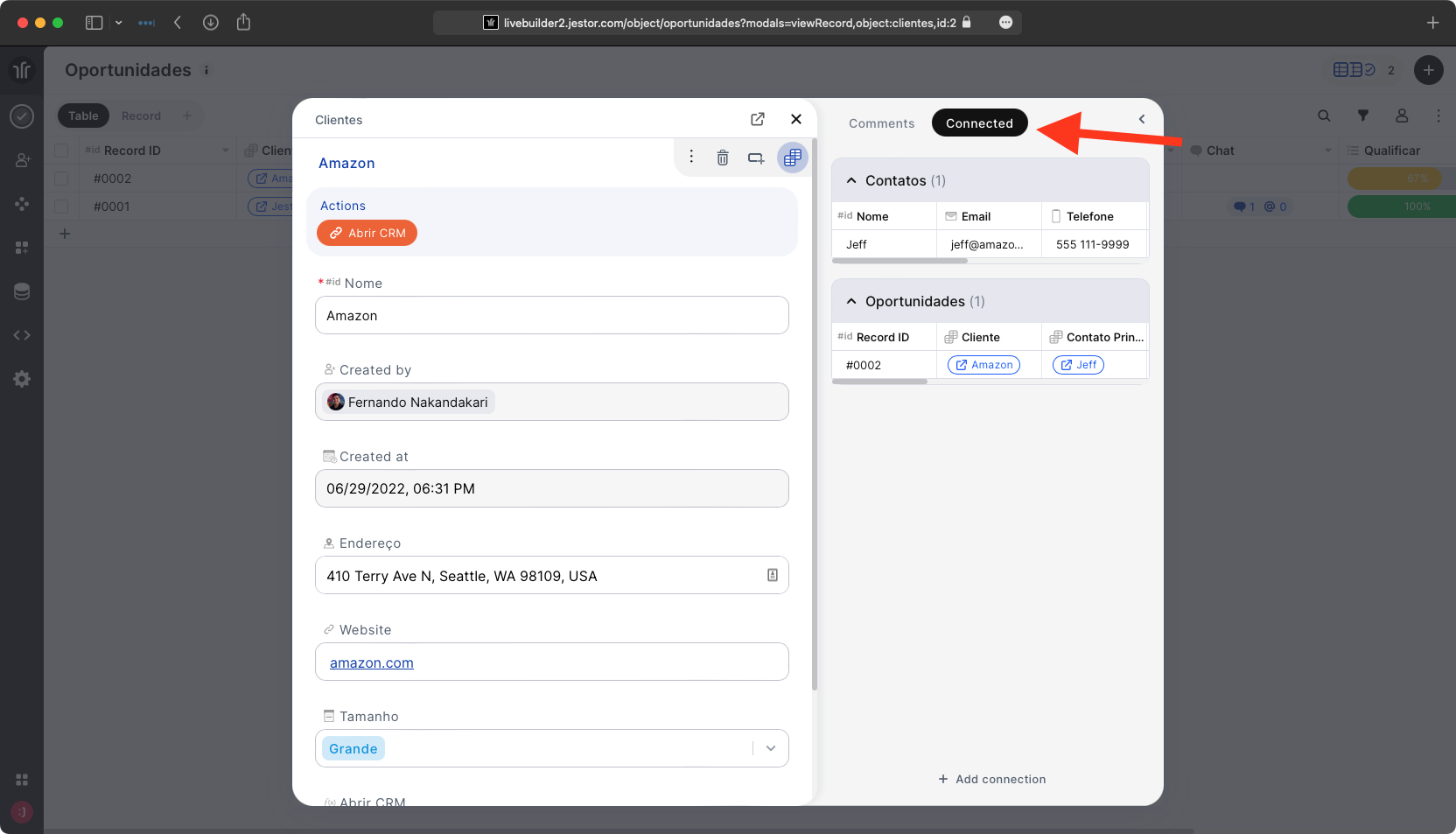Click the search icon in table toolbar
The height and width of the screenshot is (834, 1456).
(1324, 116)
